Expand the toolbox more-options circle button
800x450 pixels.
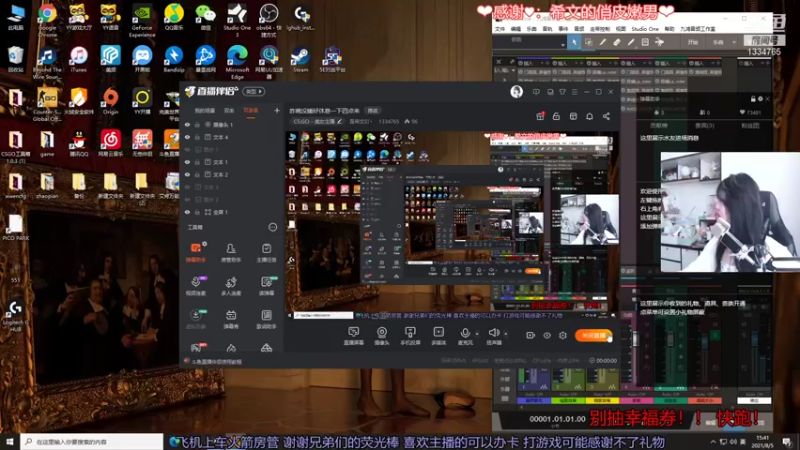point(273,227)
